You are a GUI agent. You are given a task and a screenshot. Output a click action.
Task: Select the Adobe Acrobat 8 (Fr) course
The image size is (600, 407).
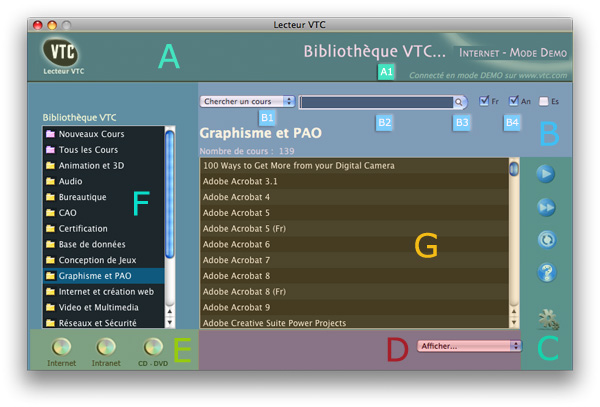(354, 291)
